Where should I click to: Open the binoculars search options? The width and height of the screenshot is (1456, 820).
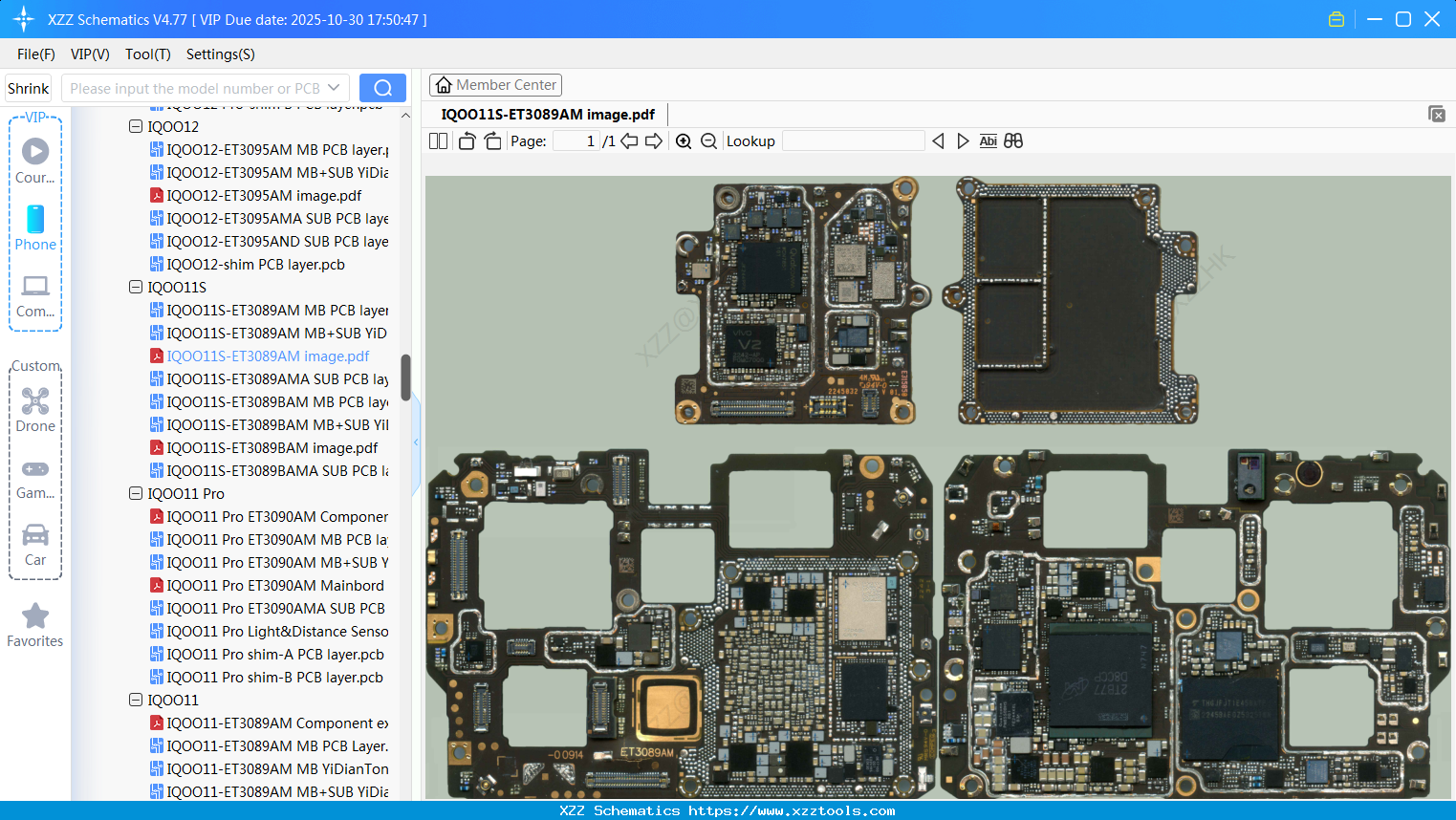[x=1013, y=140]
